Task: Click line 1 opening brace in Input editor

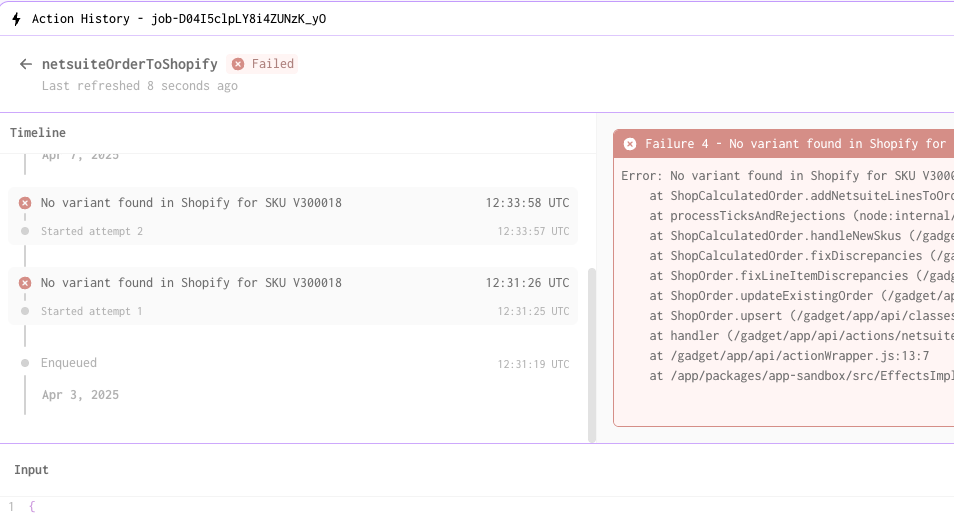Action: click(32, 506)
